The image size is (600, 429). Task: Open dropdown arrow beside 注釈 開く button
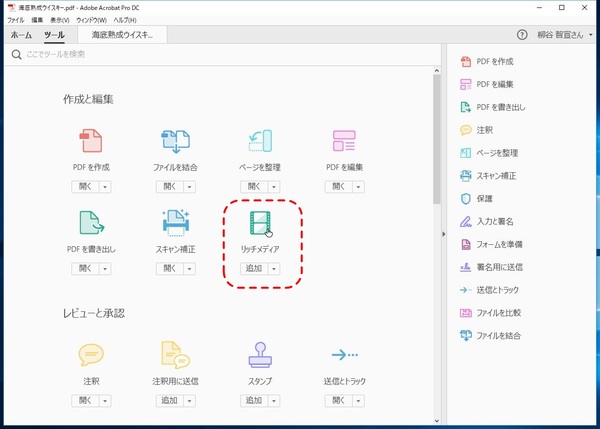click(x=105, y=401)
